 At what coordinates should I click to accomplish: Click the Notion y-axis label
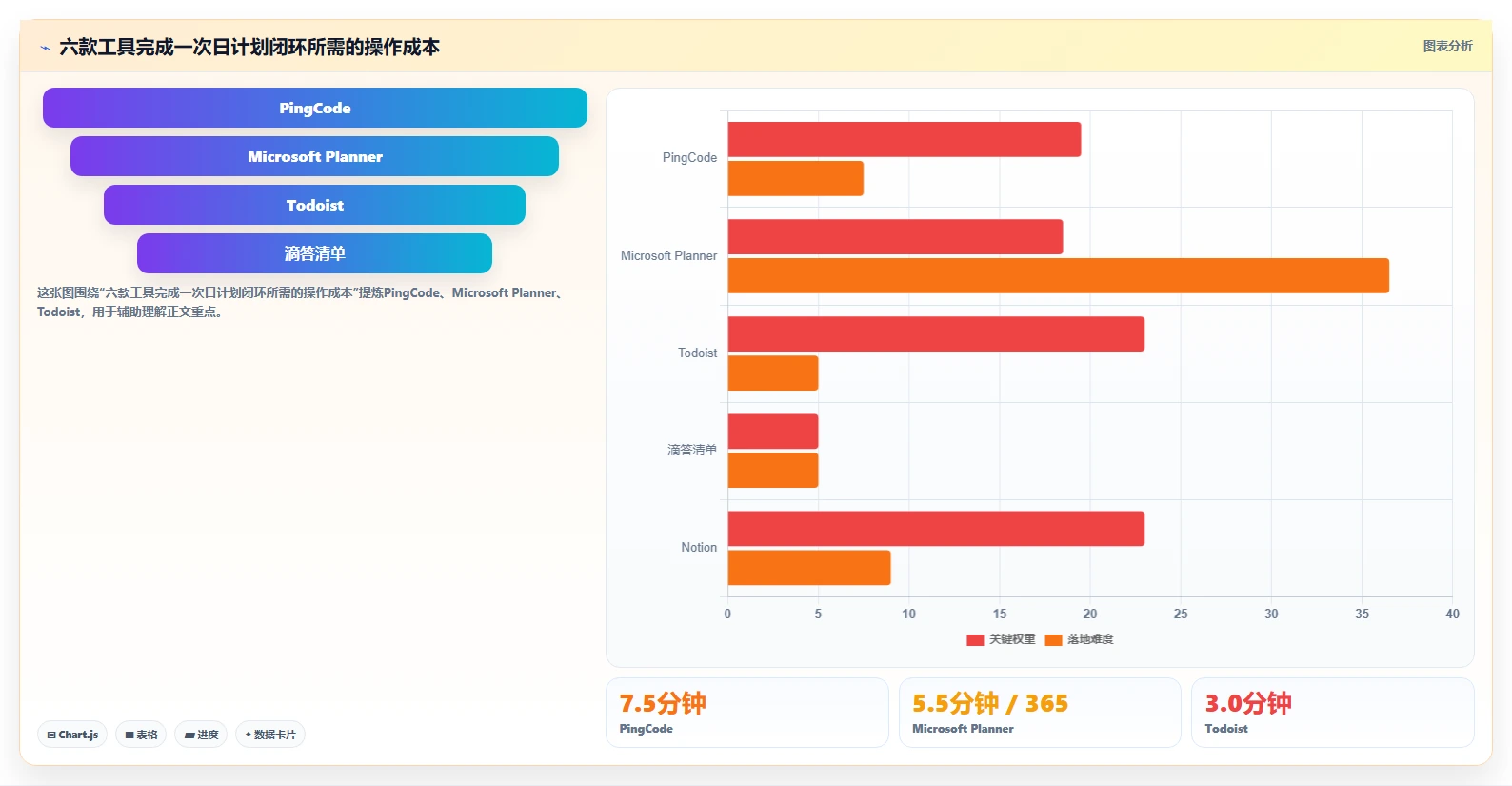pyautogui.click(x=699, y=548)
